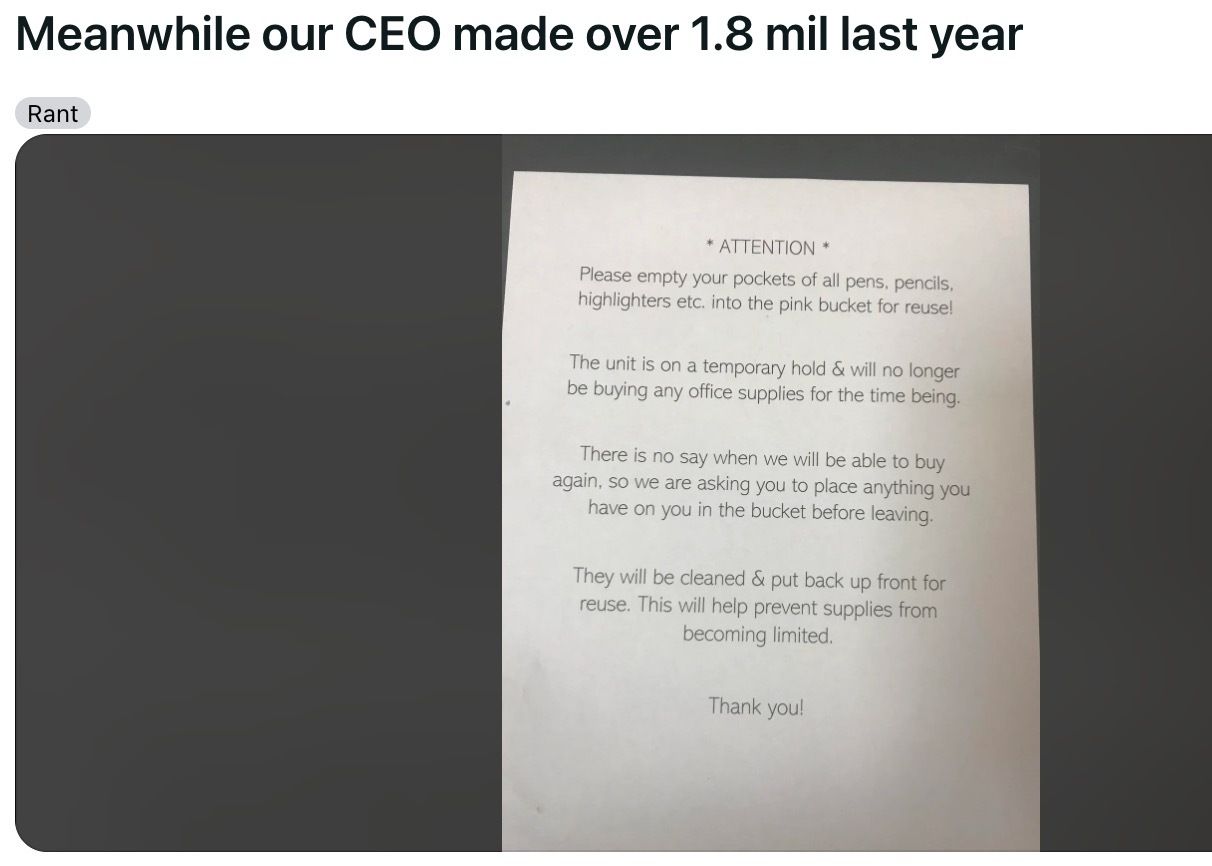1212x866 pixels.
Task: Open the photo of the printed notice
Action: pyautogui.click(x=770, y=493)
